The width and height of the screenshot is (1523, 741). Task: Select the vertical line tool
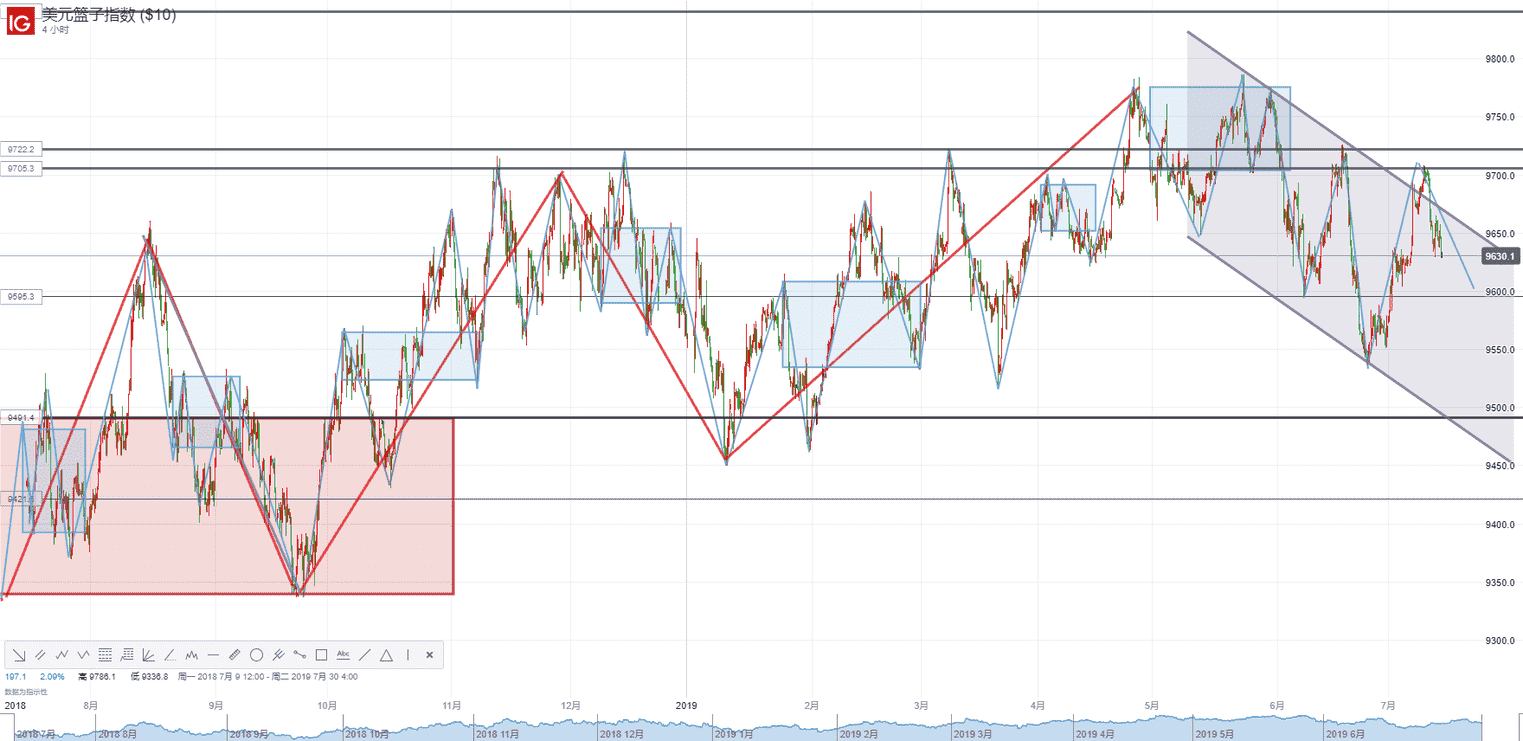click(408, 655)
